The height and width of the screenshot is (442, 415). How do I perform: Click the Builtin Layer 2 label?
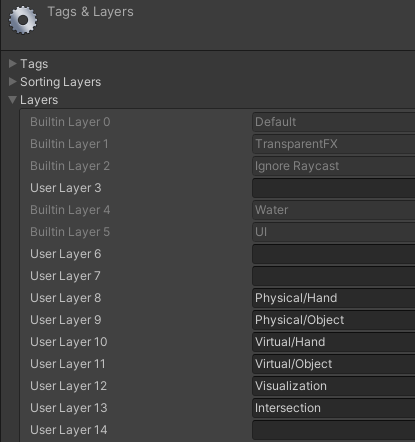point(70,166)
